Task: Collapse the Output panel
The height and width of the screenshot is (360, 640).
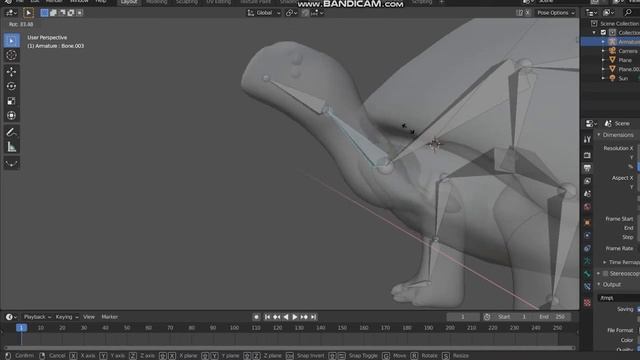Action: (x=599, y=285)
